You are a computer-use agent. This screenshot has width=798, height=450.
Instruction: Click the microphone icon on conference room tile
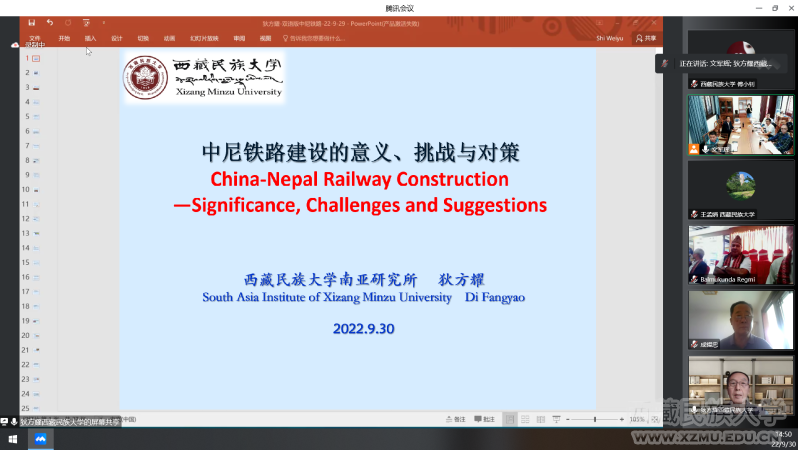[x=705, y=149]
